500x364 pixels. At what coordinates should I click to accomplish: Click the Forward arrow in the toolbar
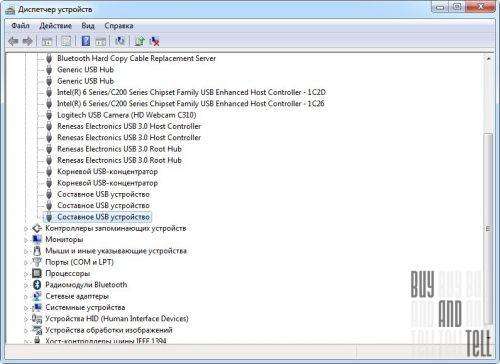(27, 41)
